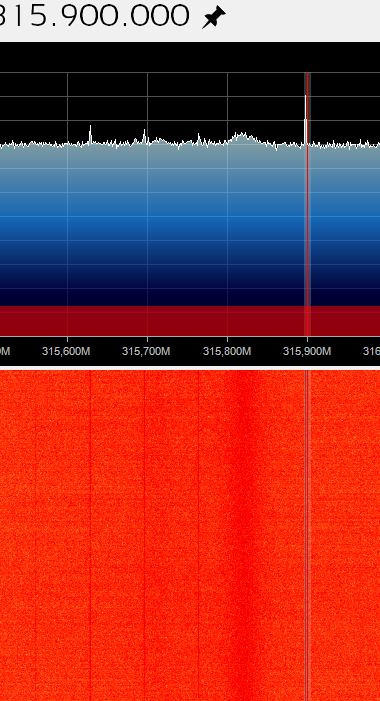380x701 pixels.
Task: Click the 315,800M frequency axis label
Action: click(x=227, y=351)
